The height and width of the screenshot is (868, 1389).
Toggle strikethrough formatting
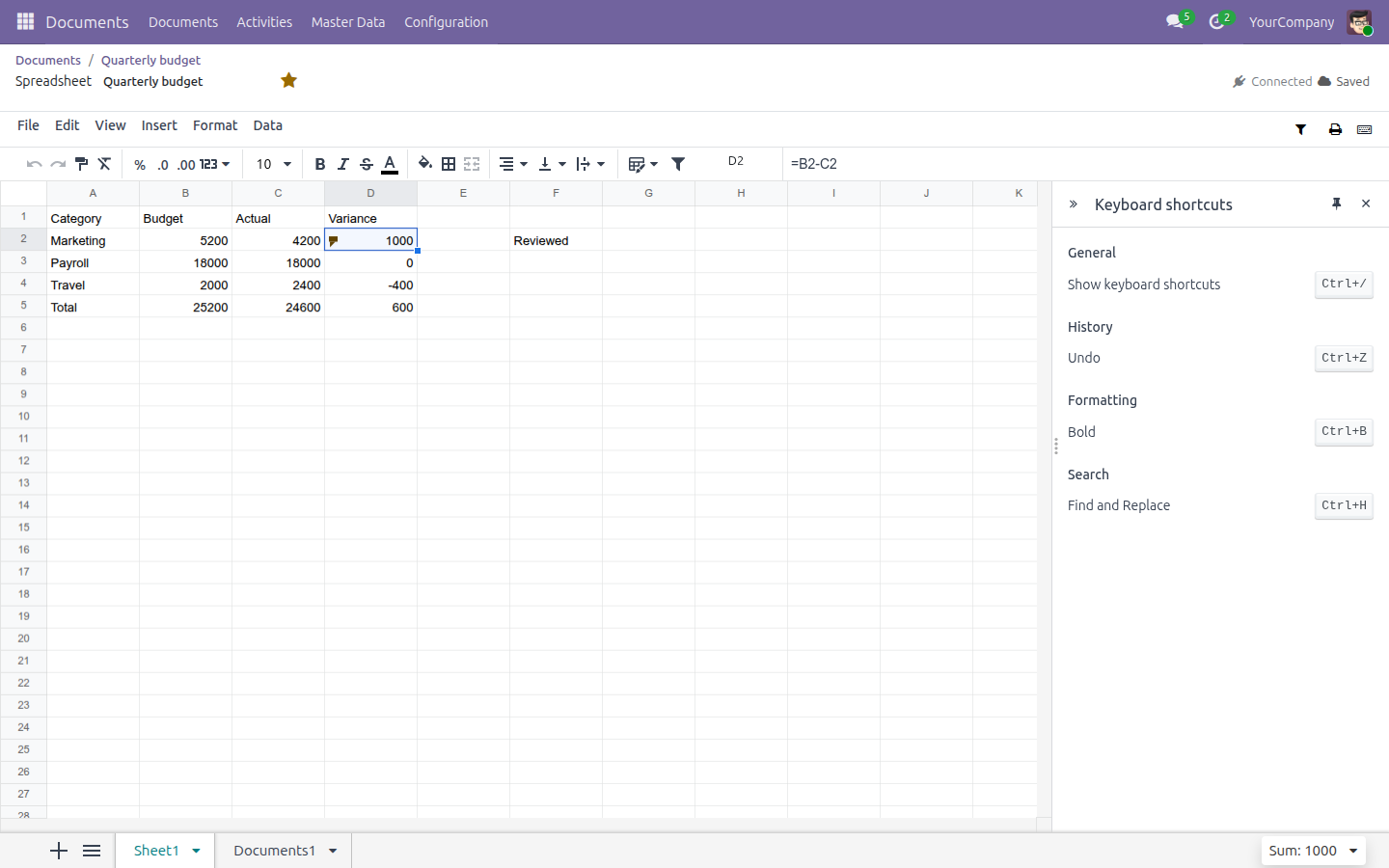(x=366, y=164)
